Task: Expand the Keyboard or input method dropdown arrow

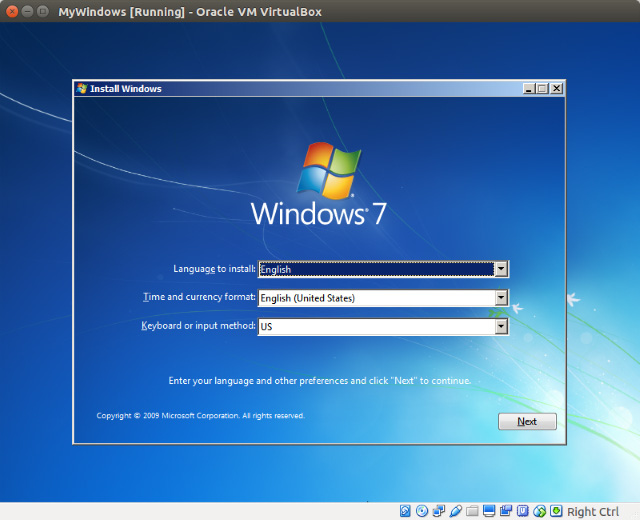Action: (x=501, y=326)
